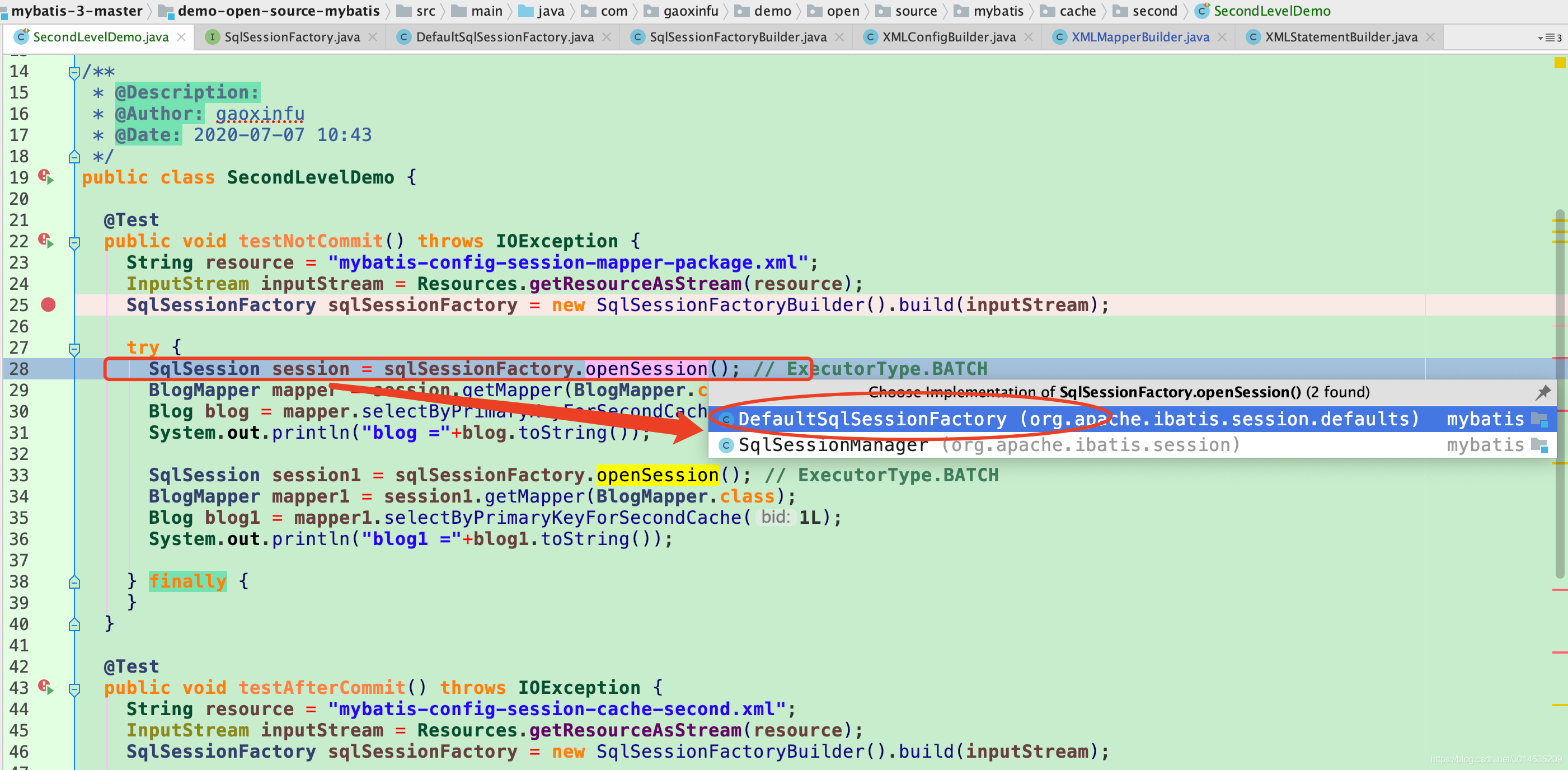Click the mybatis module icon beside SqlSessionManager
The width and height of the screenshot is (1568, 770).
tap(1539, 445)
